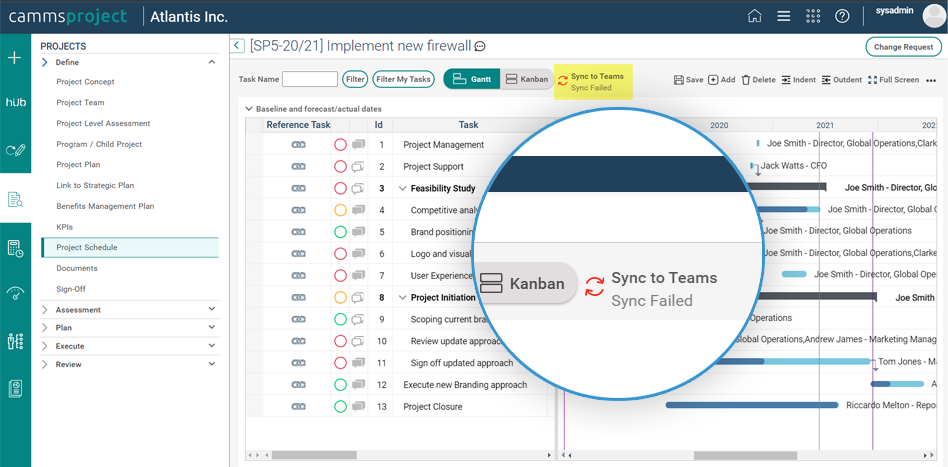Collapse the Feasibility Study task group

pyautogui.click(x=403, y=188)
